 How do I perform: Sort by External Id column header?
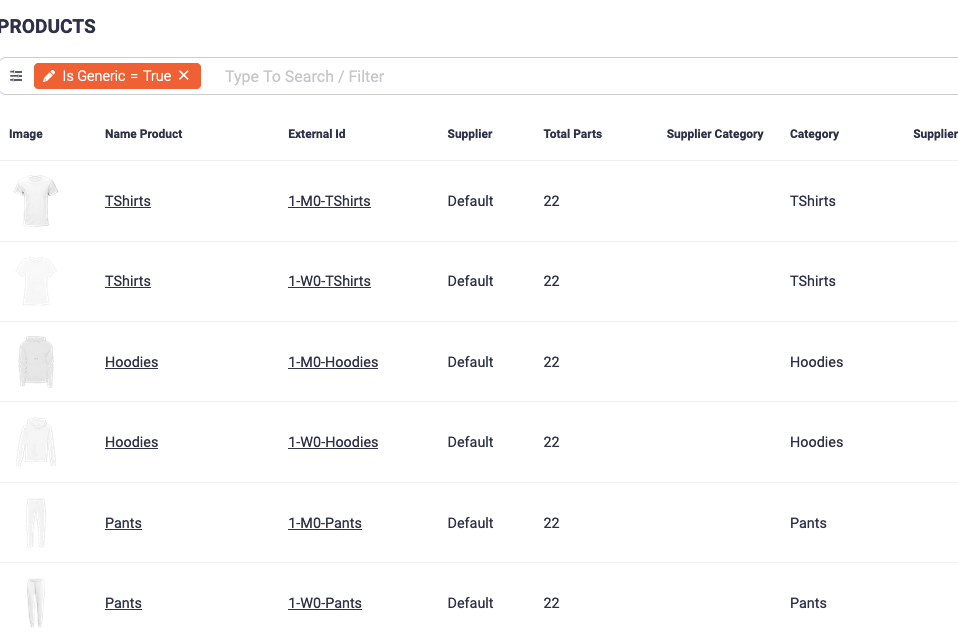316,134
